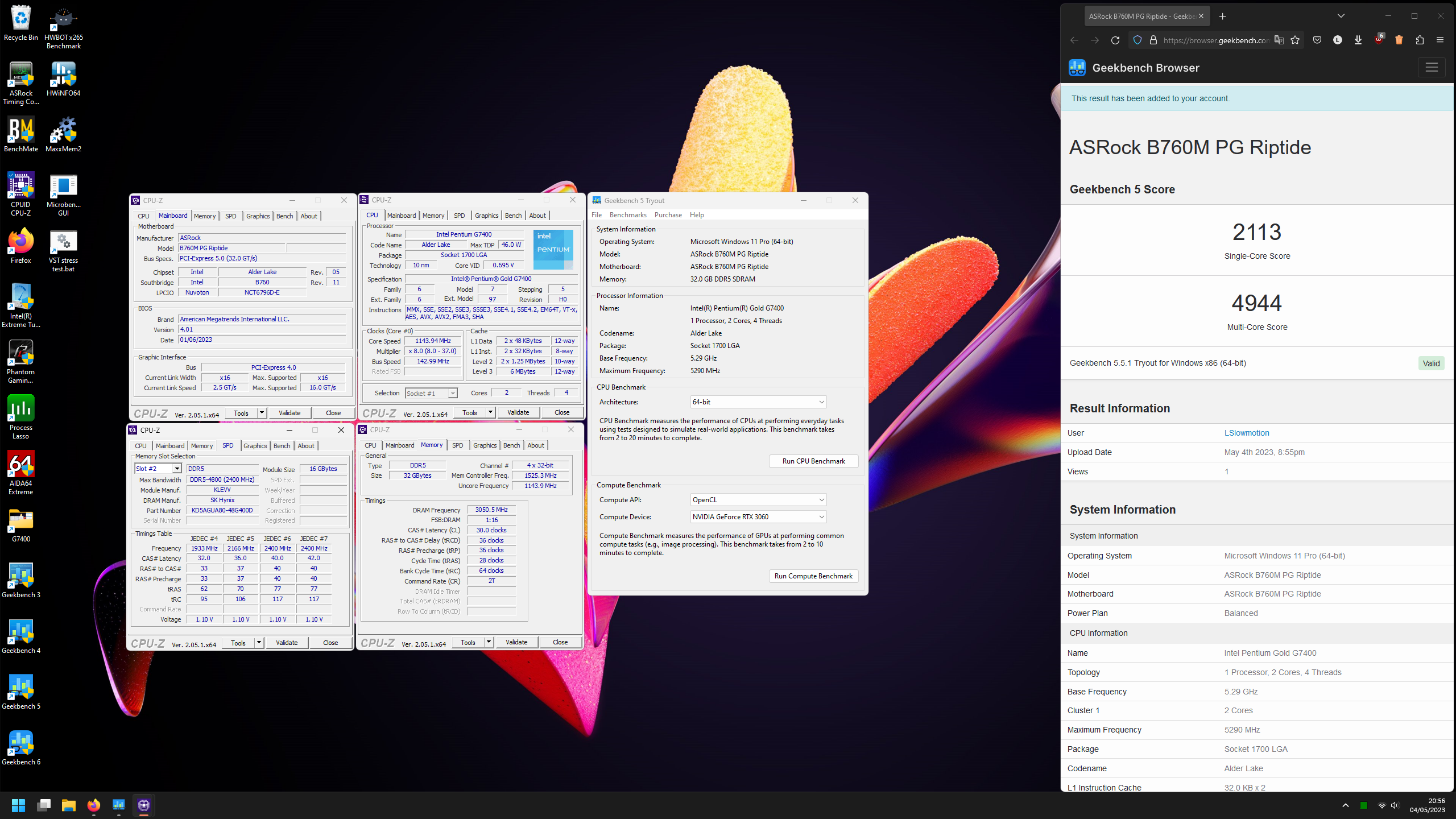Expand Tools arrow in CPU-Z CPU window
The height and width of the screenshot is (819, 1456).
tap(490, 412)
